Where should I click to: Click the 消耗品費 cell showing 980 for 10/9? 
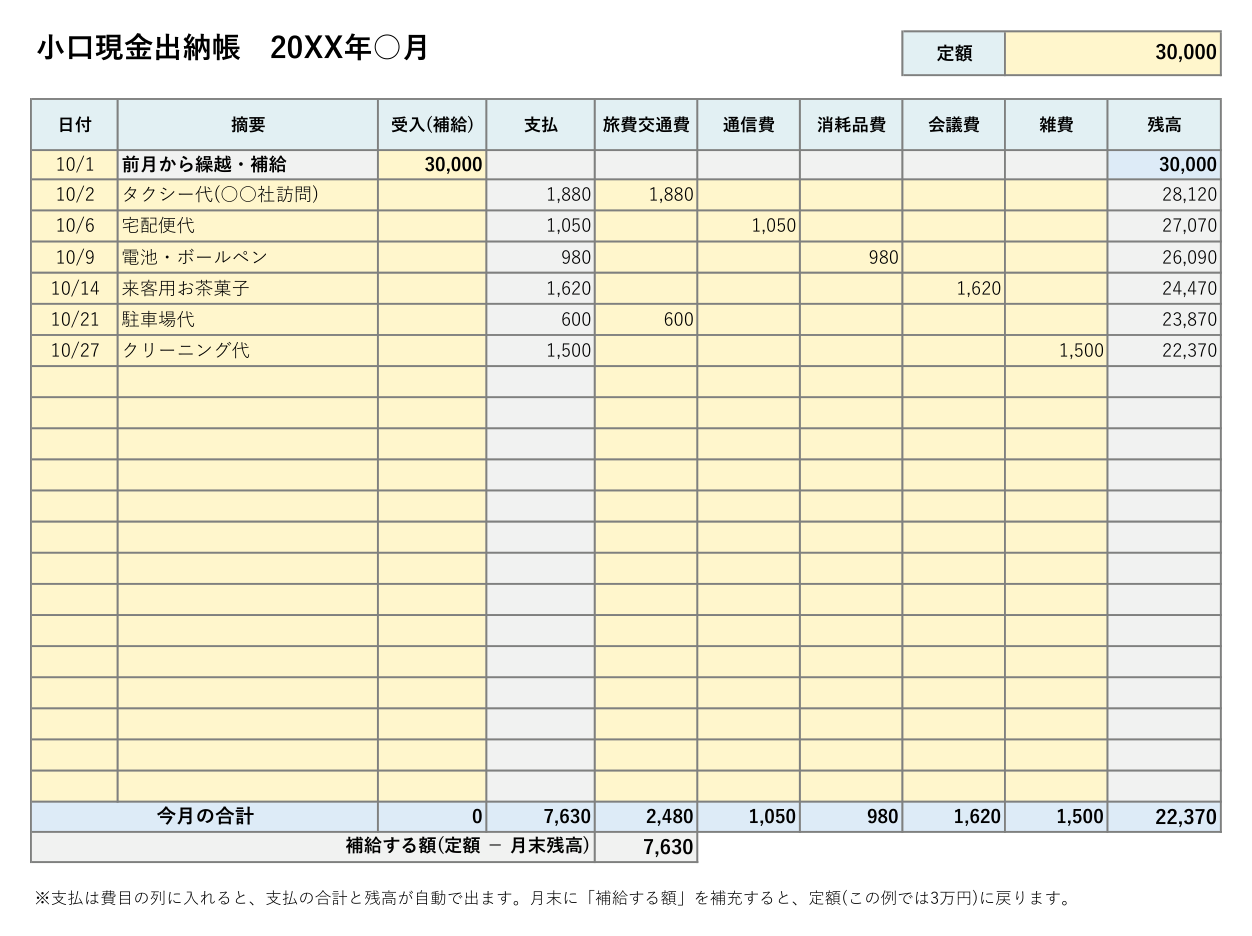[x=851, y=257]
